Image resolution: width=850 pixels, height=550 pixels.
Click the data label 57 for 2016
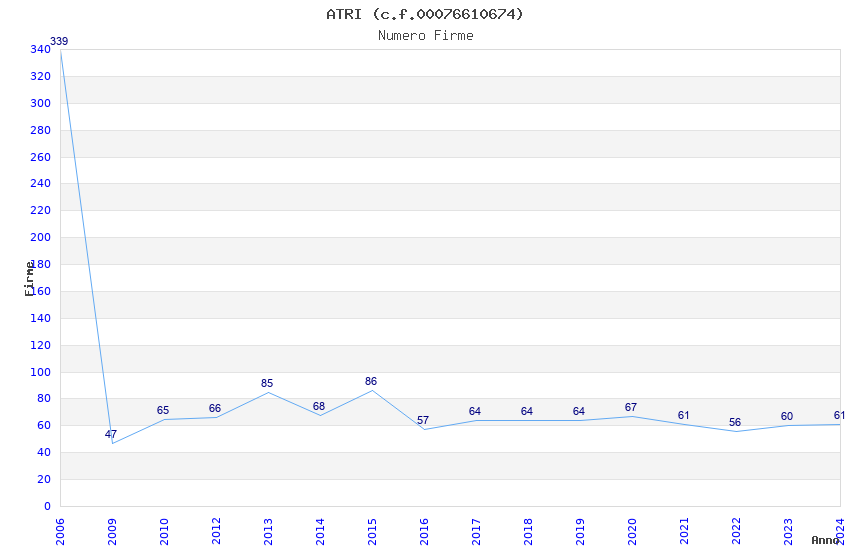tap(423, 420)
